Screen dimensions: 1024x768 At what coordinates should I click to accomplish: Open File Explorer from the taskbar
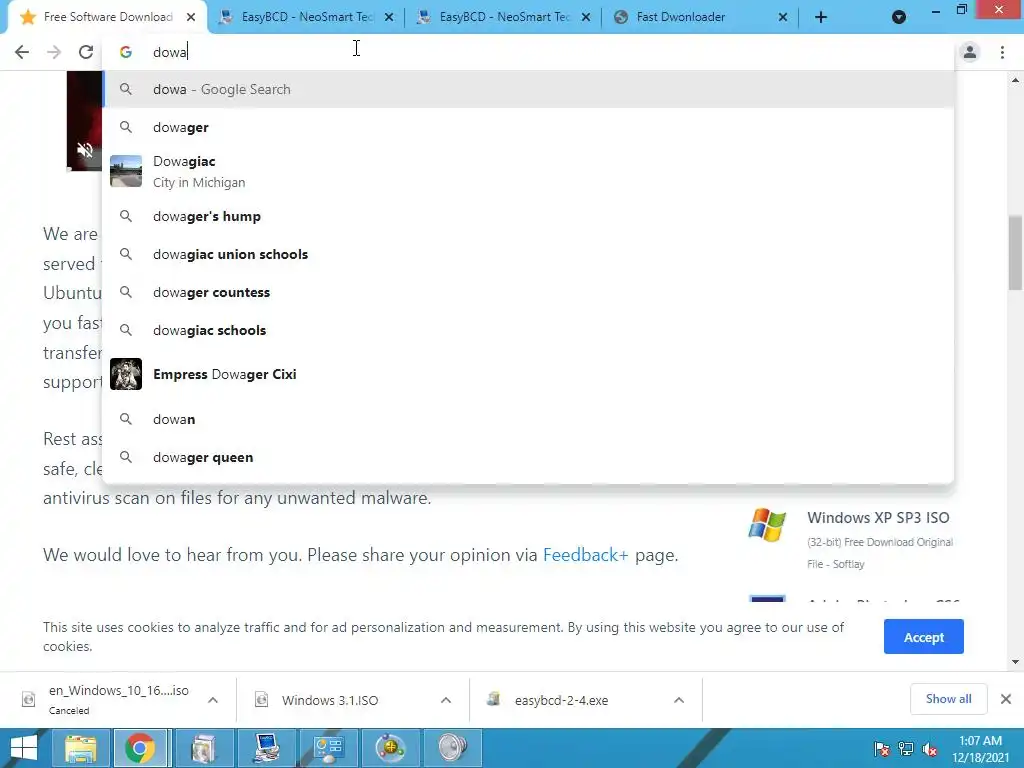coord(80,748)
